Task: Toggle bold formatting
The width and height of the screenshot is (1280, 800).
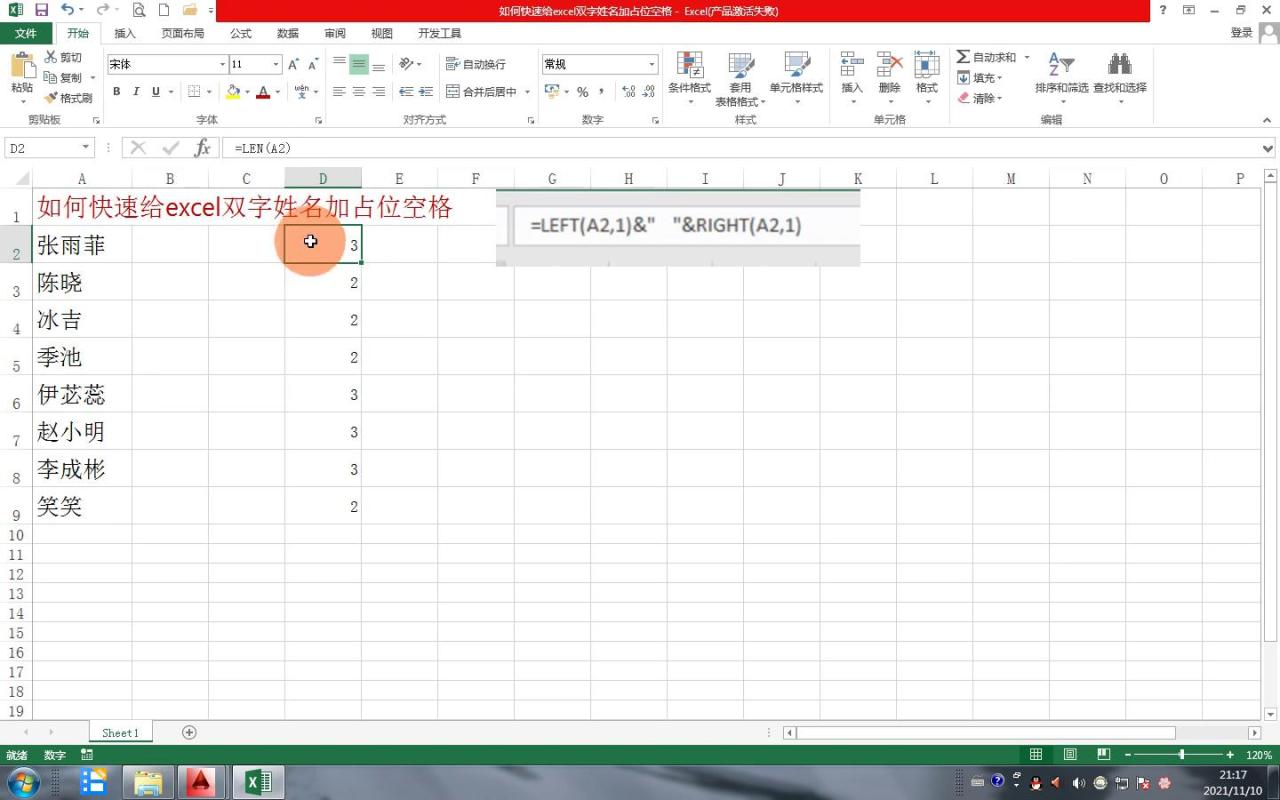Action: tap(116, 92)
